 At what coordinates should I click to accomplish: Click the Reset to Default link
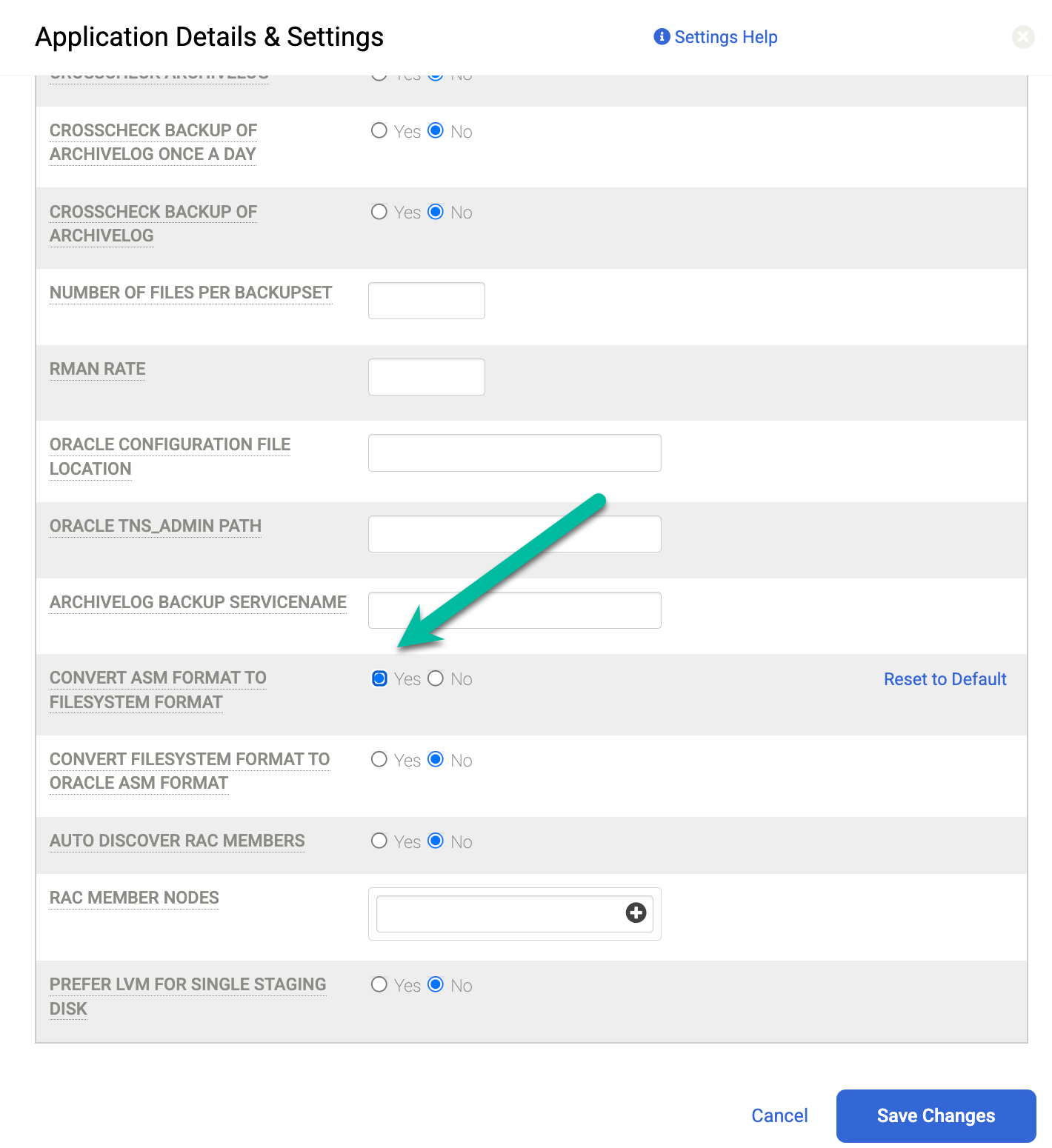click(945, 678)
